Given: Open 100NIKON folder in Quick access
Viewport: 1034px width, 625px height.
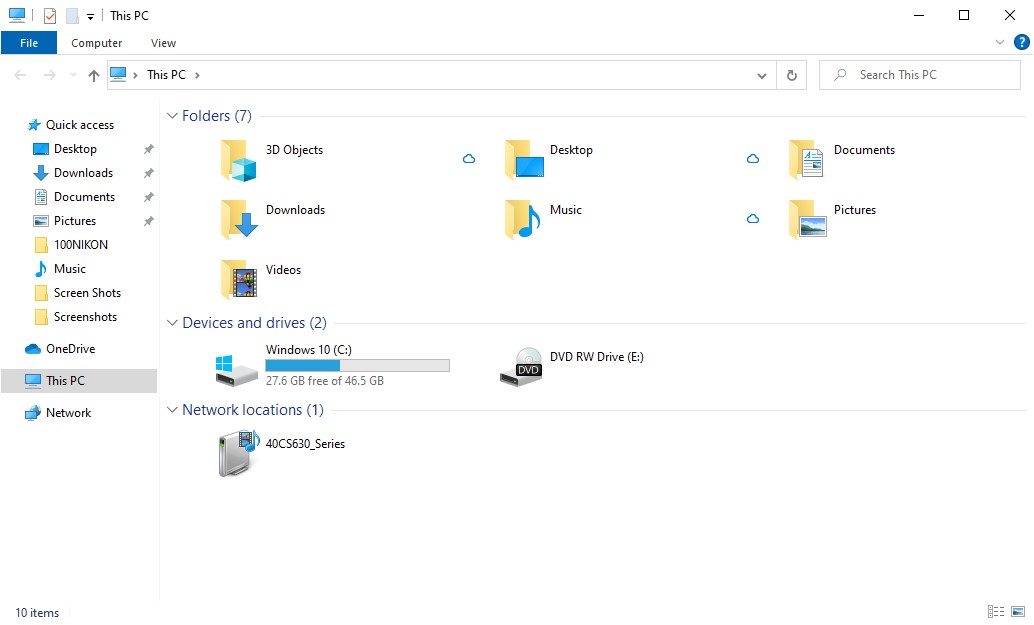Looking at the screenshot, I should pos(79,245).
